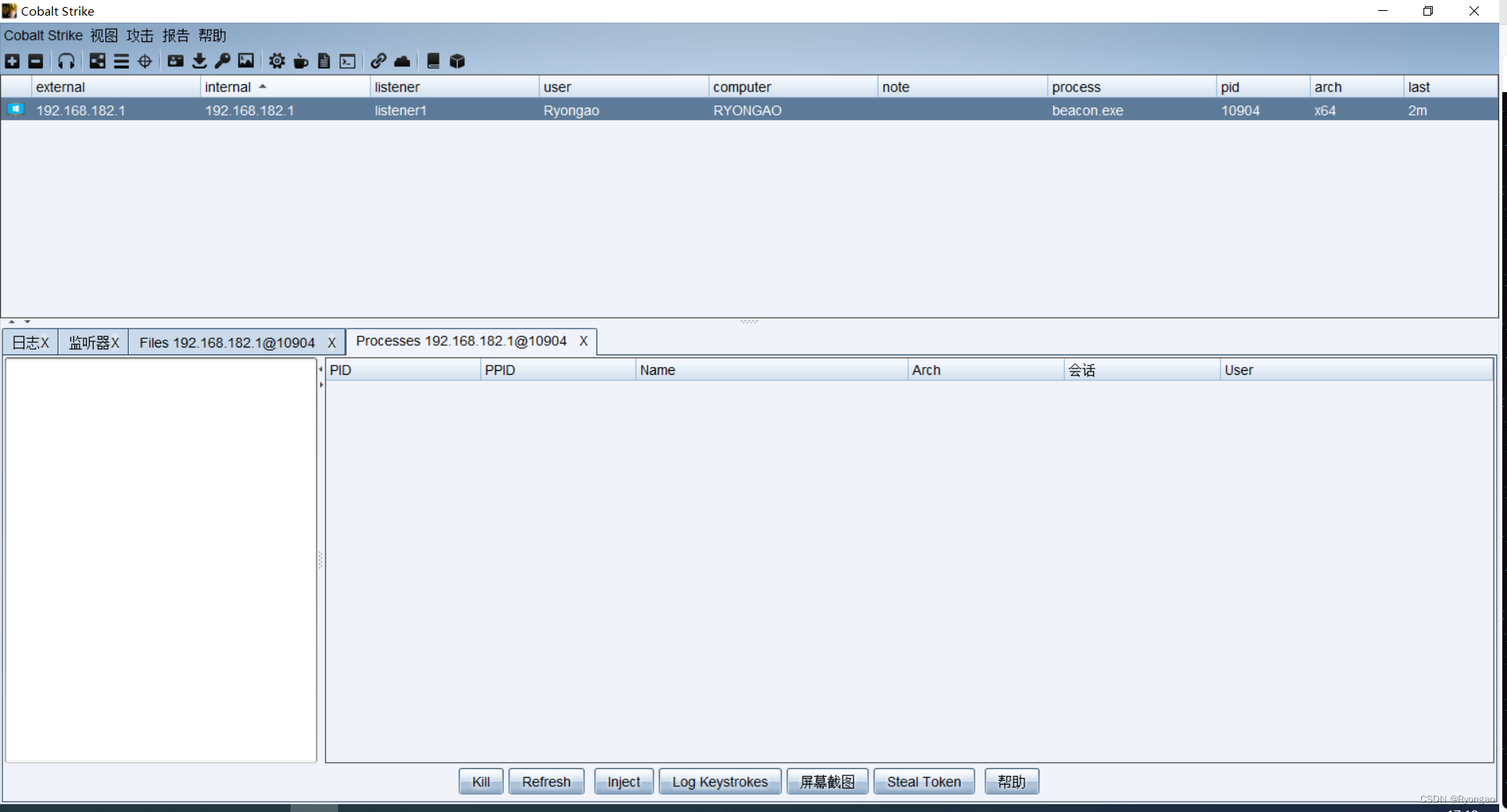1507x812 pixels.
Task: Sort process list by 会话 column
Action: click(x=1142, y=370)
